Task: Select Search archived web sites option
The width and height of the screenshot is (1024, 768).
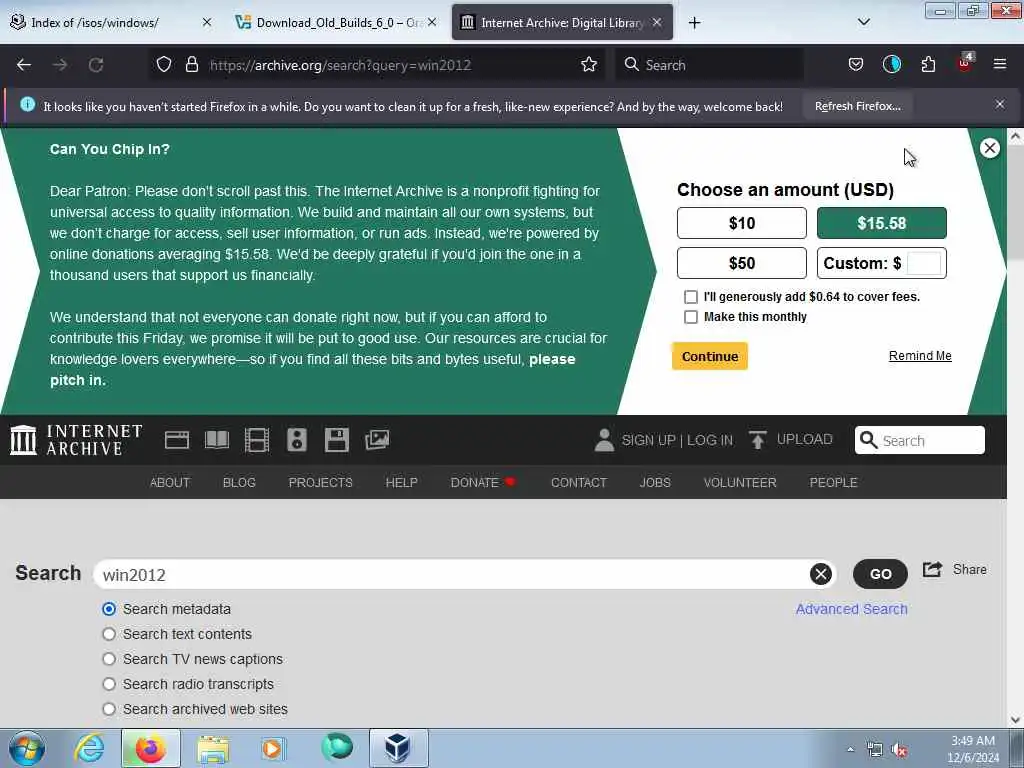Action: (109, 709)
